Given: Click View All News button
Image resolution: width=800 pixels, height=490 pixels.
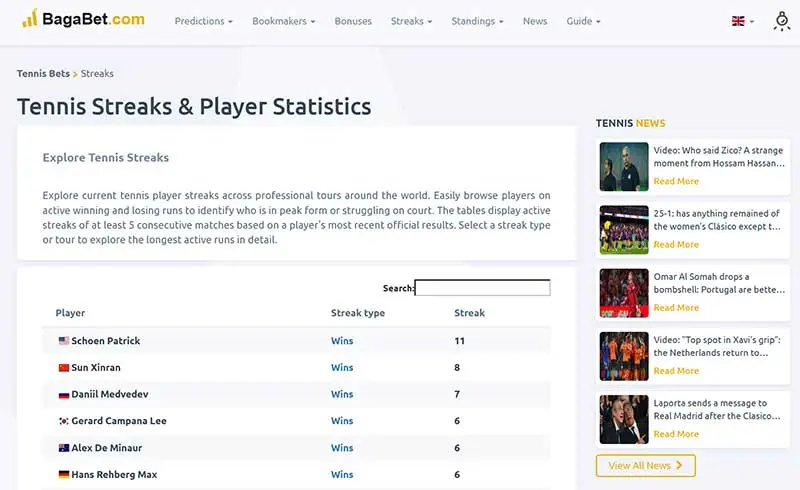Looking at the screenshot, I should tap(645, 466).
